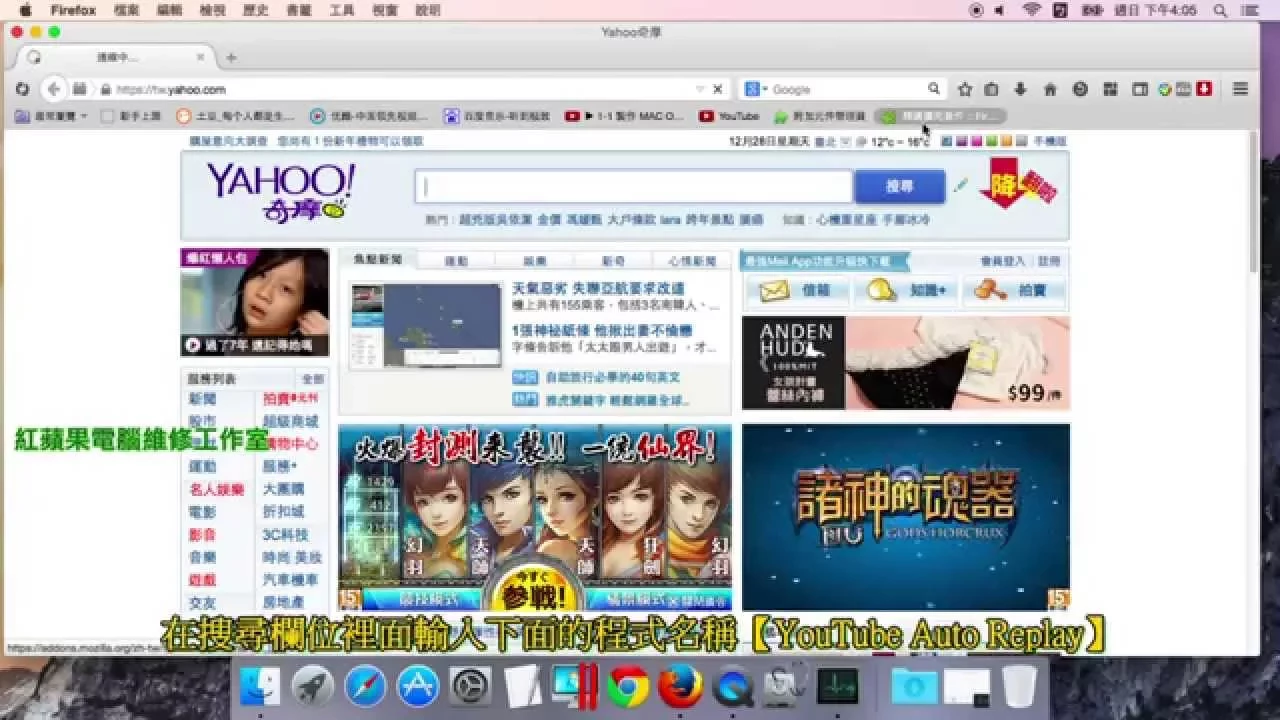Screen dimensions: 1280x720
Task: Click in the Yahoo search input field
Action: 634,186
